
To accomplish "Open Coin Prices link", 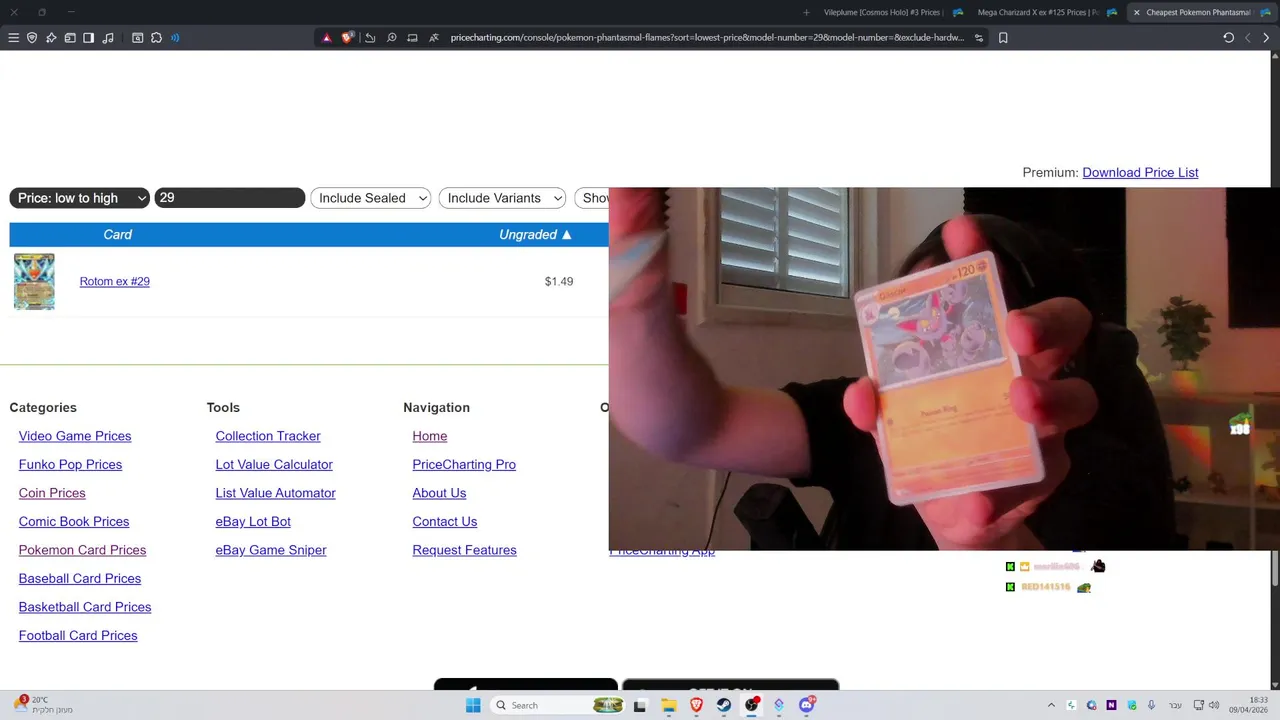I will (52, 493).
